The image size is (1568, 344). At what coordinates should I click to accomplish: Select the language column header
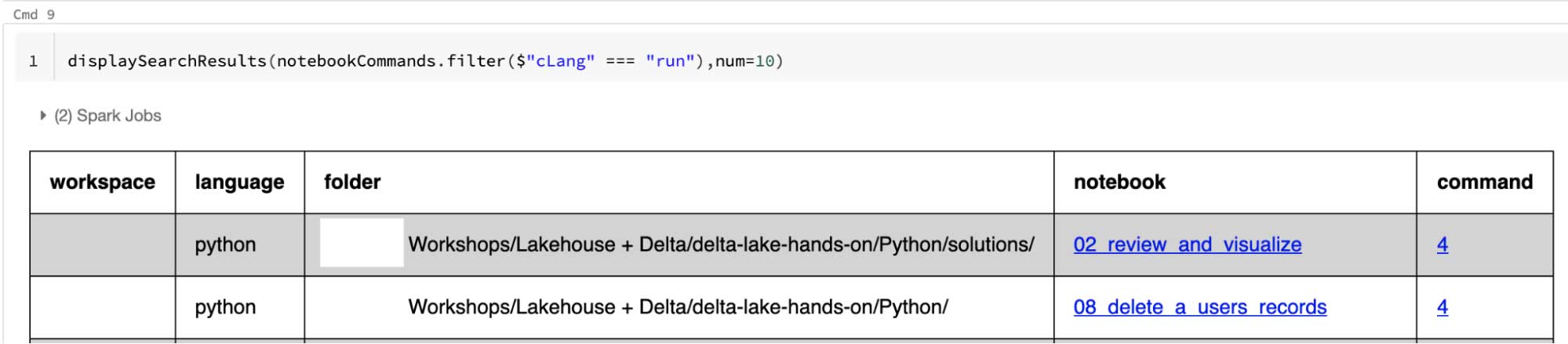pos(239,182)
